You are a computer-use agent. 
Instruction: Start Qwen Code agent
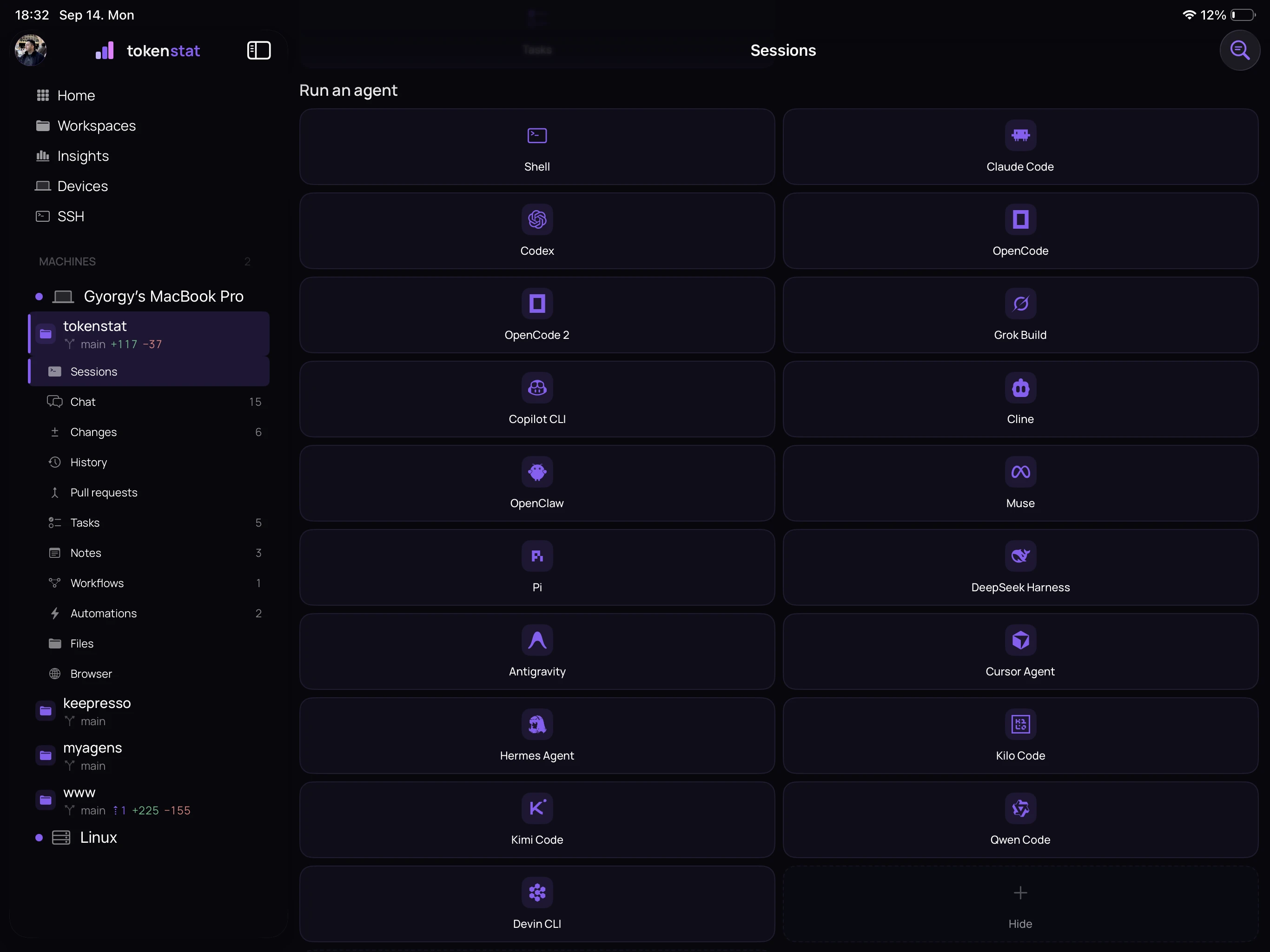[x=1020, y=820]
